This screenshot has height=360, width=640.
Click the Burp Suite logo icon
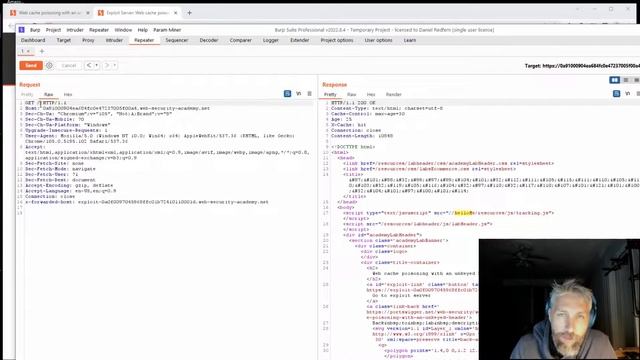[22, 30]
